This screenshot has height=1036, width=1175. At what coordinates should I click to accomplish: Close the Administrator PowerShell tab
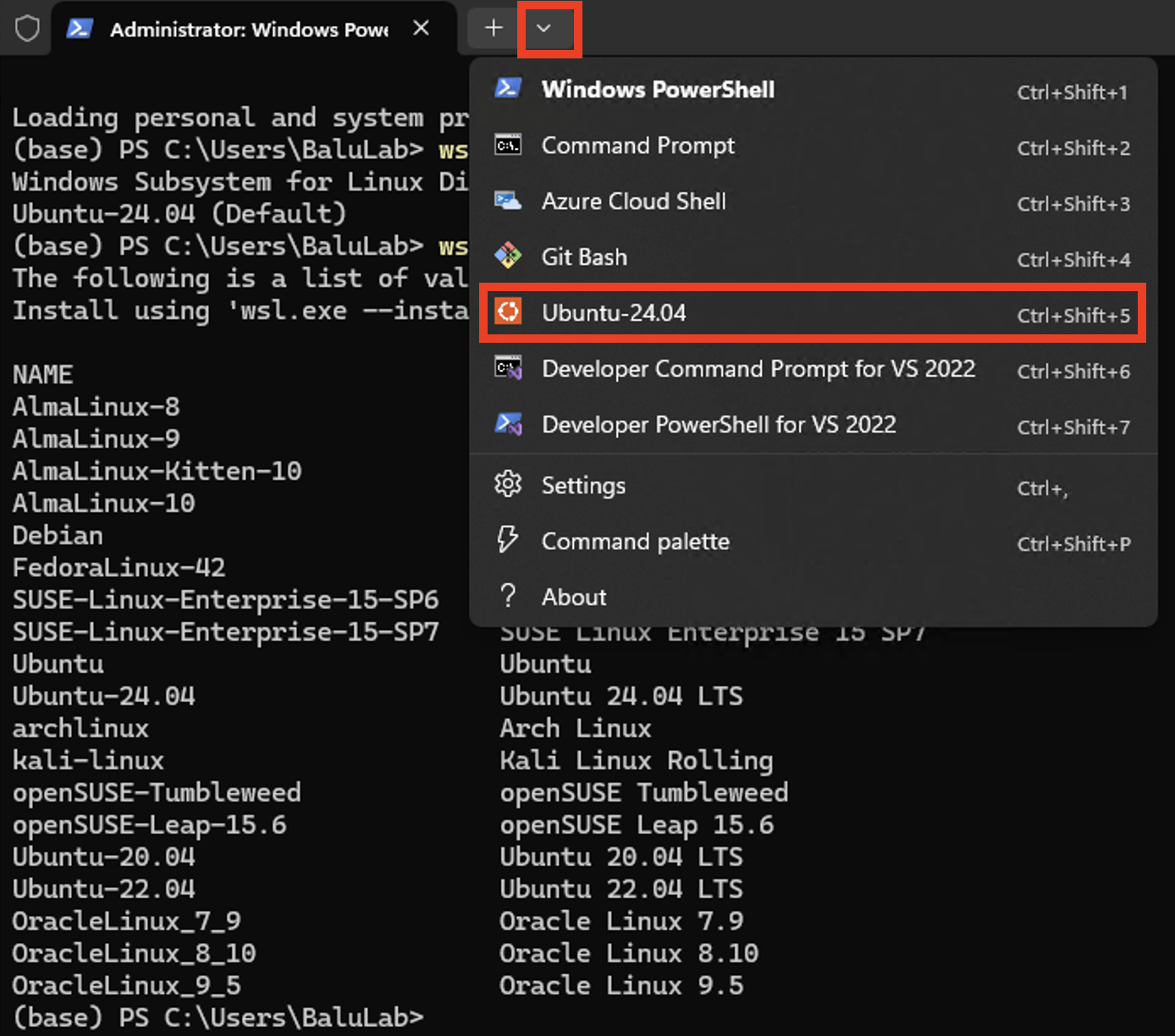pos(421,28)
